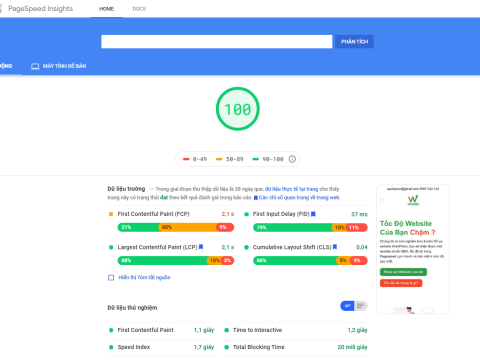The image size is (480, 360).
Task: Click the Time to Interactive label
Action: click(258, 330)
